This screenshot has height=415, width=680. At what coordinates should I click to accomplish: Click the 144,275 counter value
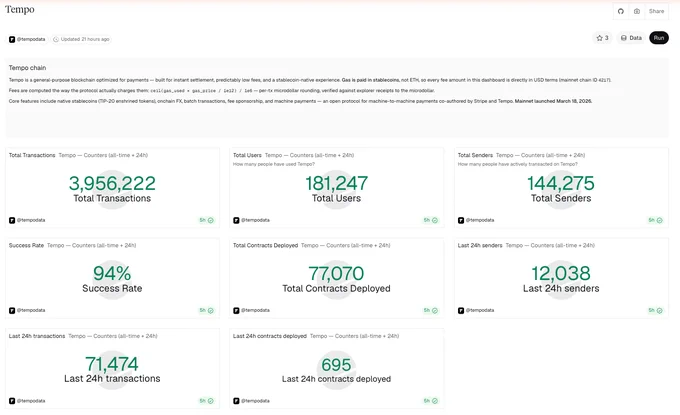click(561, 183)
